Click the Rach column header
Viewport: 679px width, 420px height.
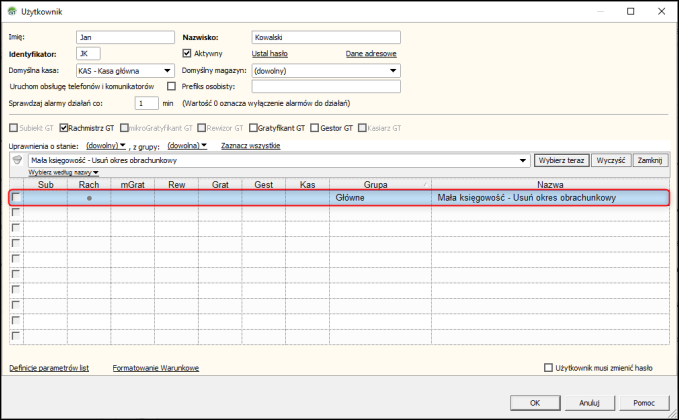89,184
